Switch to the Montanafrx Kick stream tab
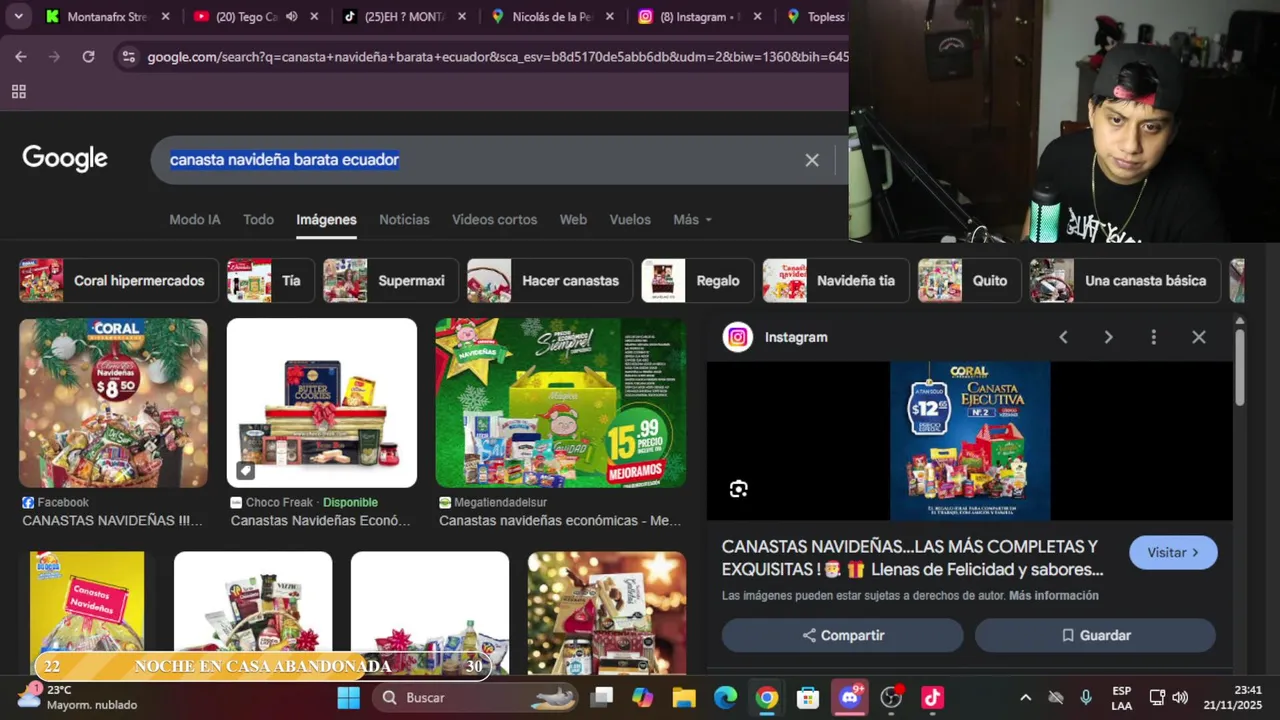Screen dimensions: 1280x720 108,16
